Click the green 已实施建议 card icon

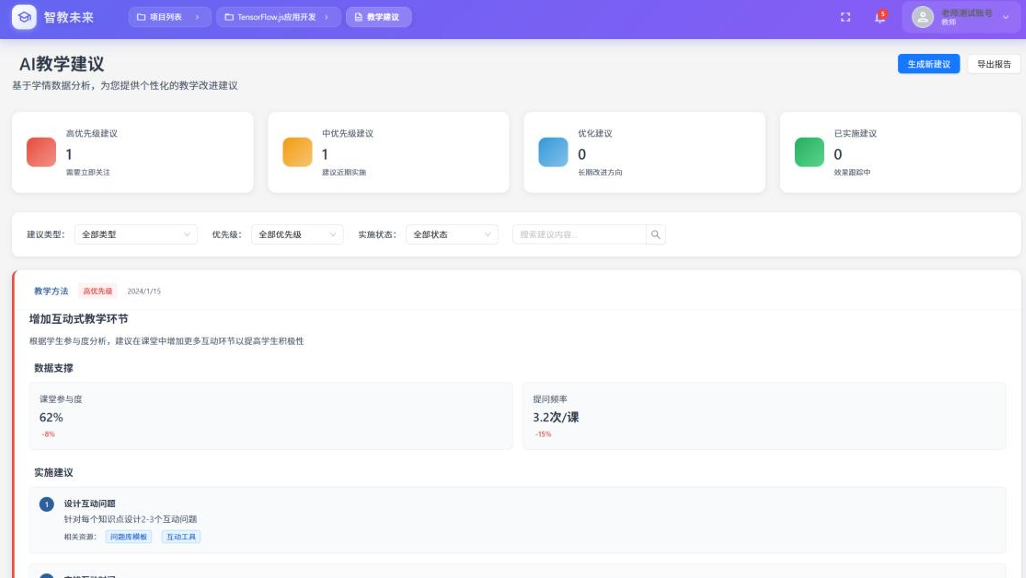[x=809, y=152]
